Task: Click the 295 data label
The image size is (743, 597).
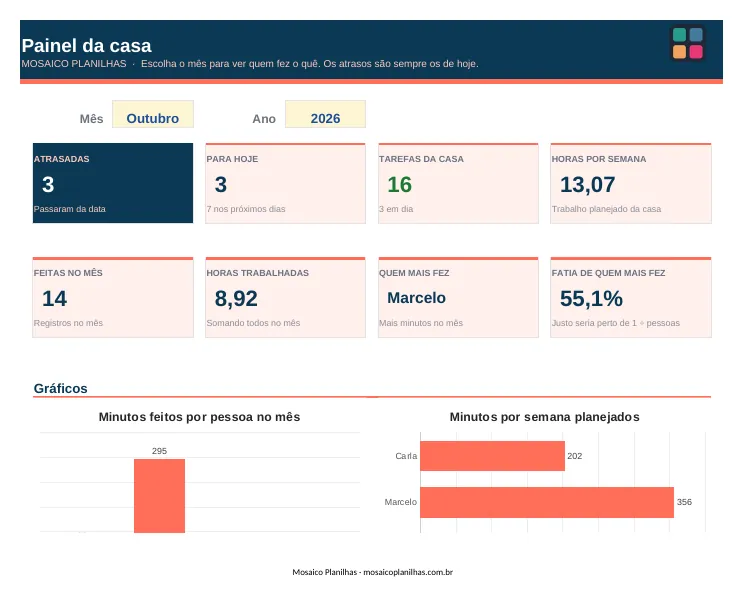Action: point(159,451)
